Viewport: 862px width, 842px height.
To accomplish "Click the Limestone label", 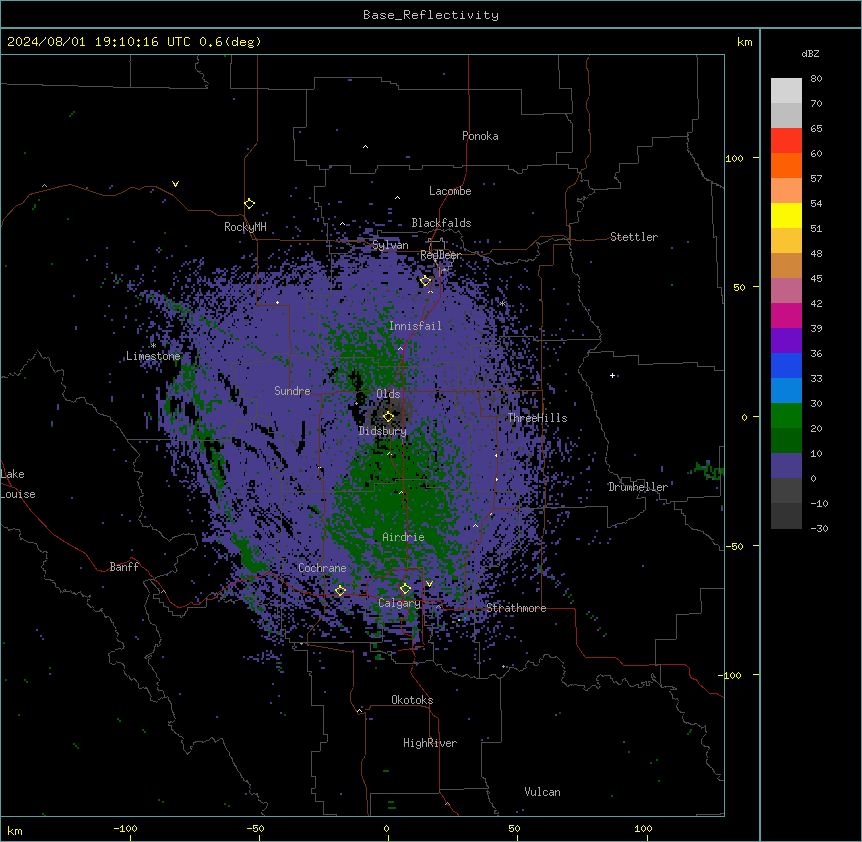I will pyautogui.click(x=153, y=356).
